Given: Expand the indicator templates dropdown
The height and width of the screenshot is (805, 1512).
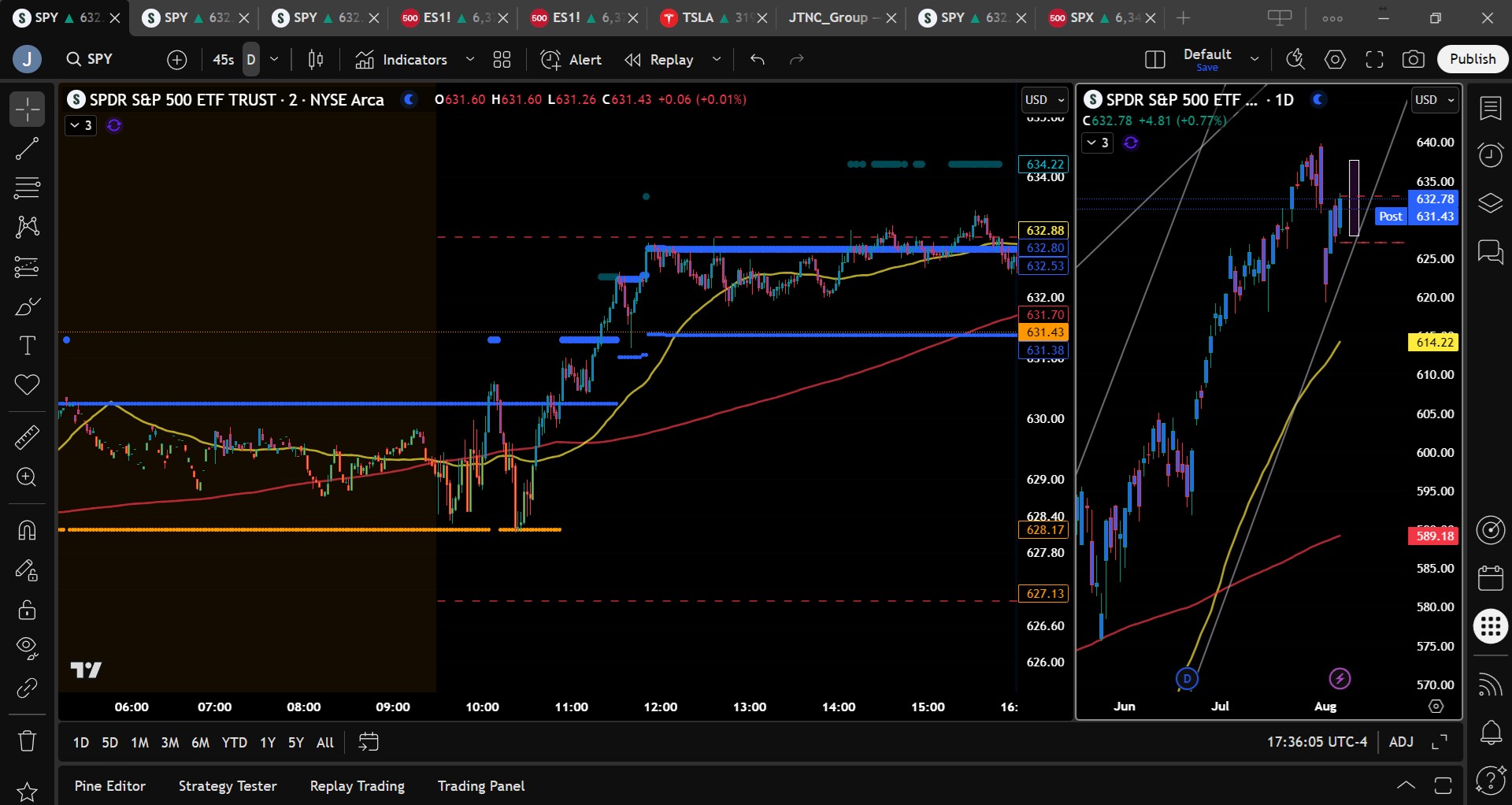Looking at the screenshot, I should [x=470, y=59].
